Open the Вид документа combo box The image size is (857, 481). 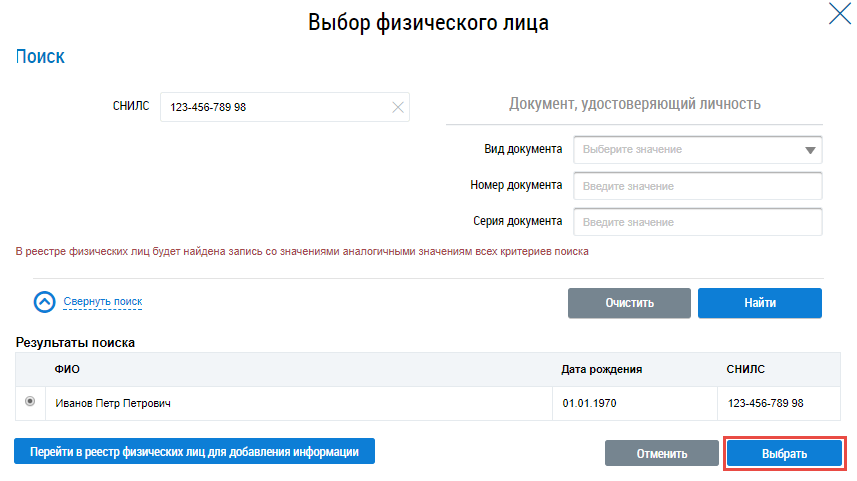(x=685, y=150)
